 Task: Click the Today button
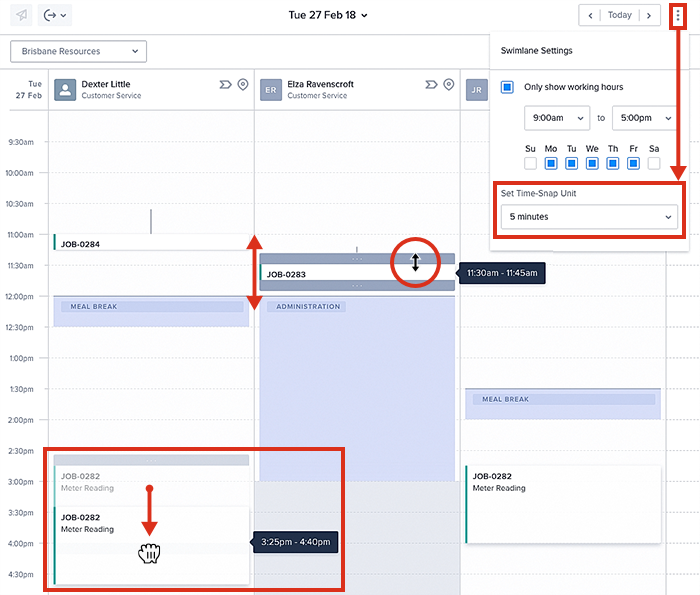(x=620, y=15)
